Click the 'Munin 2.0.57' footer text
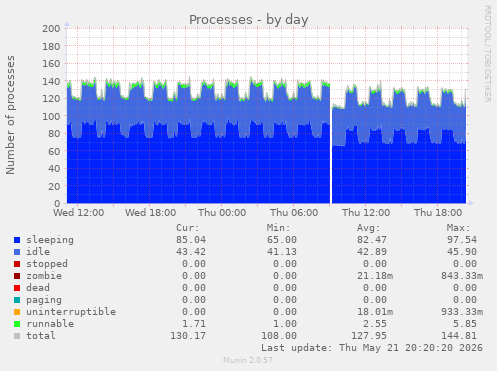The height and width of the screenshot is (371, 497). (x=248, y=360)
